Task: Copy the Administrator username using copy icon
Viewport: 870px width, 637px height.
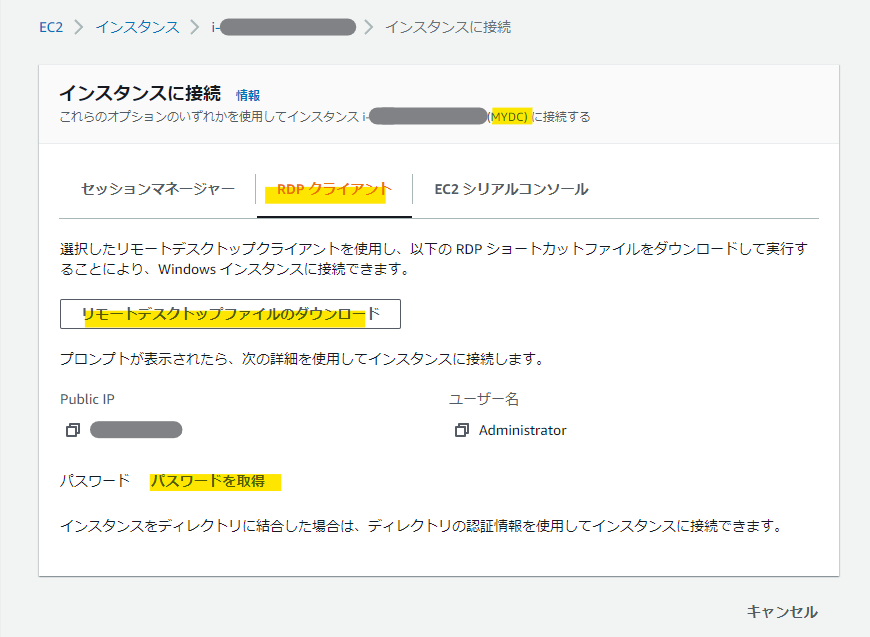Action: (x=461, y=430)
